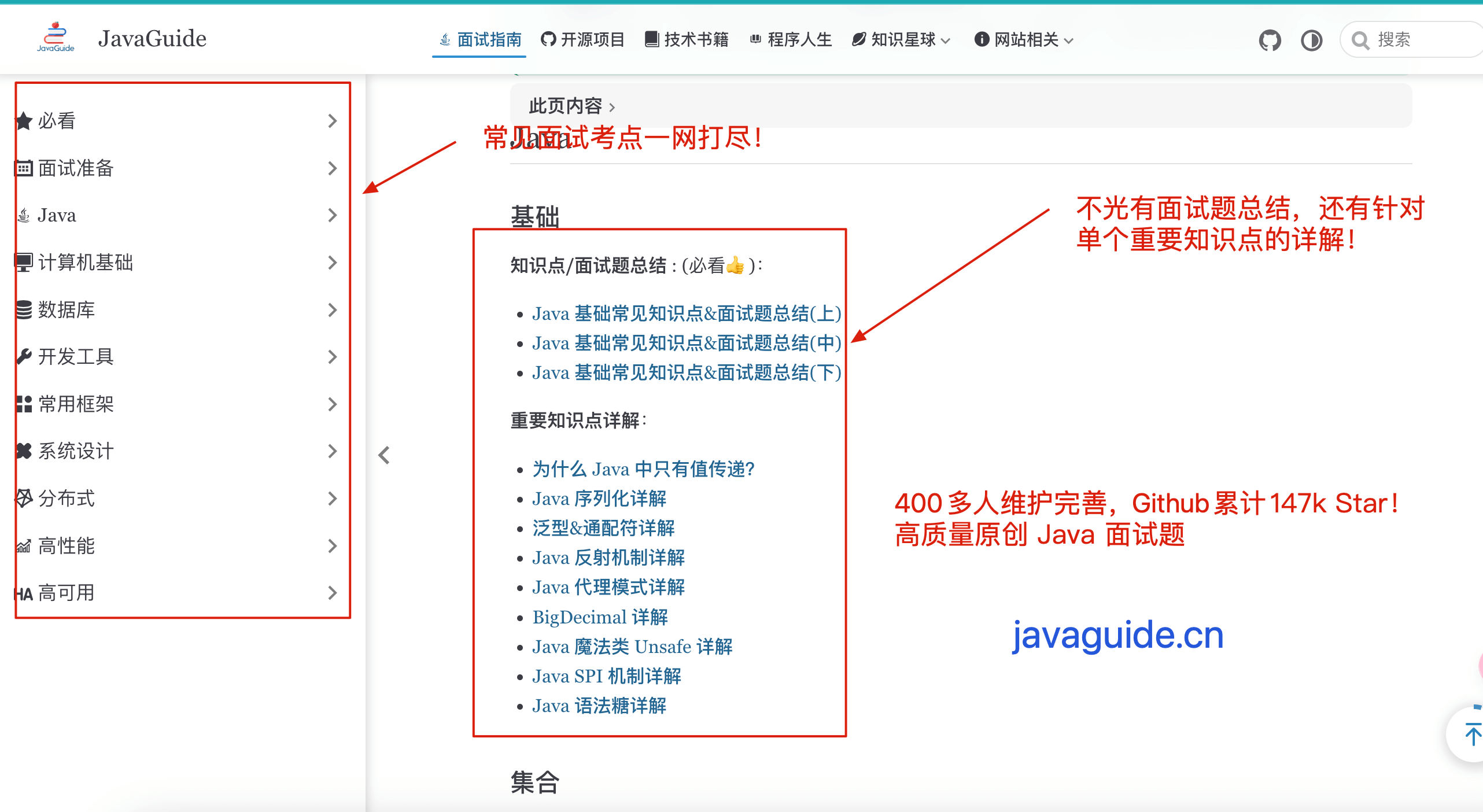Open GitHub via the GitHub icon
The image size is (1483, 812).
point(1269,40)
